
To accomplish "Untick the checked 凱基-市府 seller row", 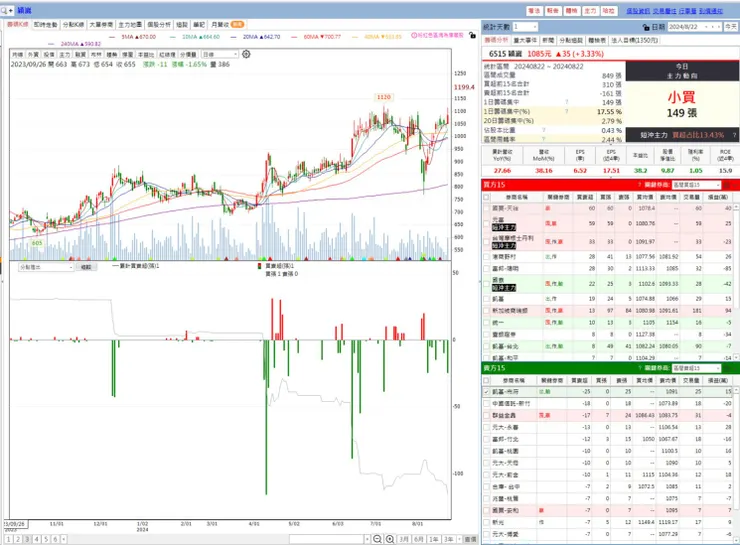I will [486, 392].
